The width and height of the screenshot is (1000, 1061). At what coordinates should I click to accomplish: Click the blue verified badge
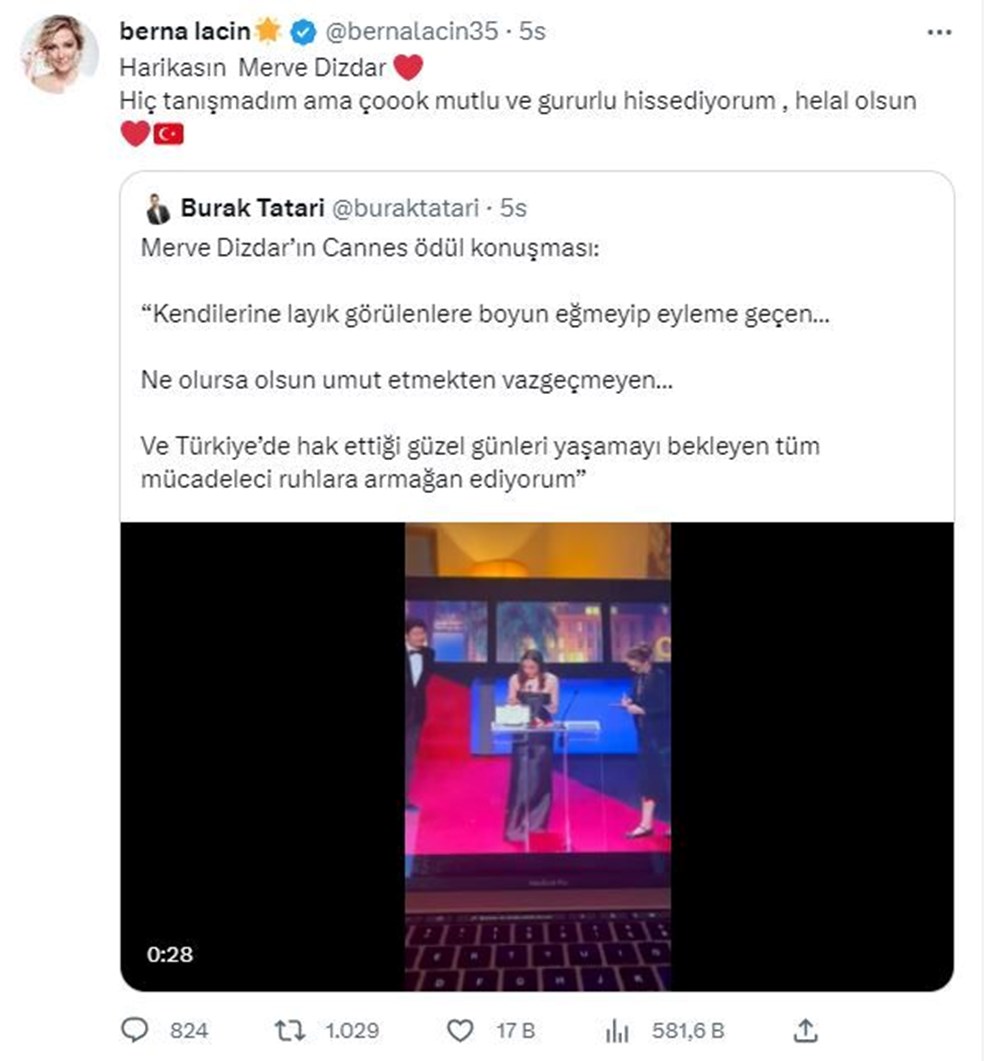coord(302,32)
